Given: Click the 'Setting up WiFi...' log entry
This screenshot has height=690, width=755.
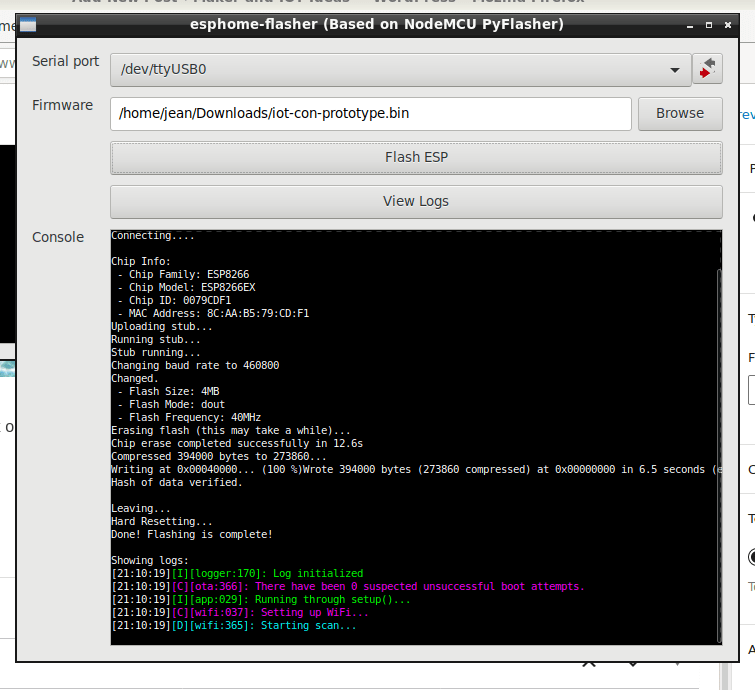Looking at the screenshot, I should coord(240,612).
